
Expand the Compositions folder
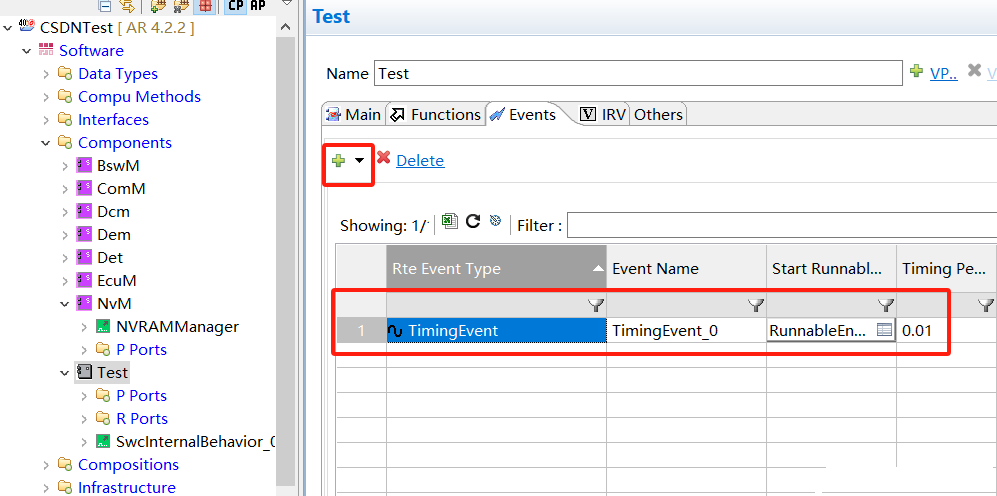click(46, 465)
